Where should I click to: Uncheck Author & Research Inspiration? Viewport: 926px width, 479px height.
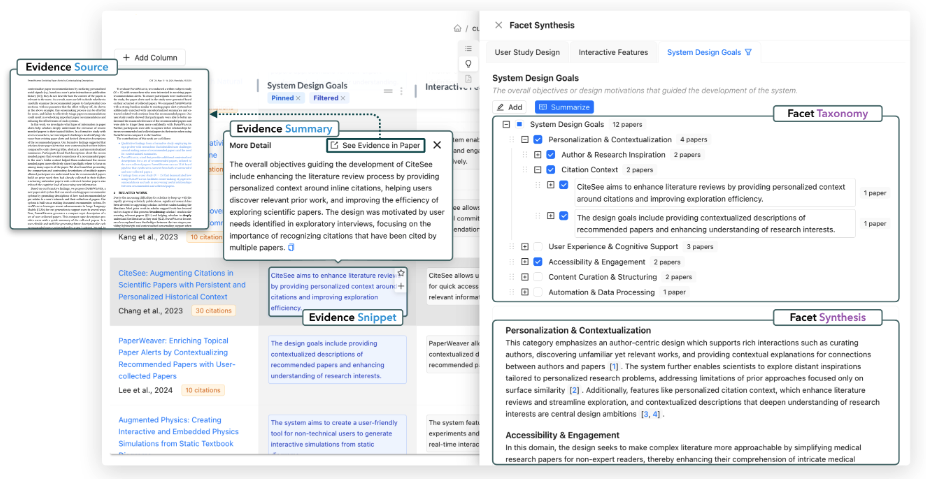pyautogui.click(x=550, y=155)
